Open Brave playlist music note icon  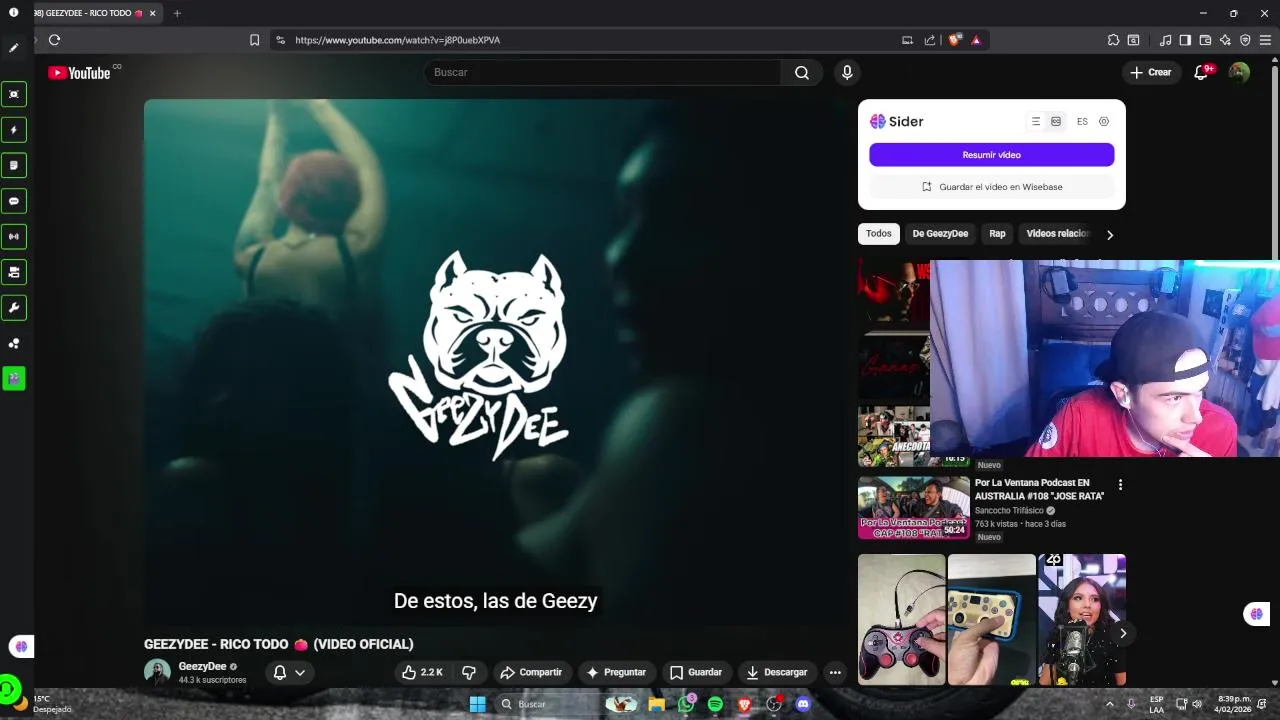tap(1165, 40)
